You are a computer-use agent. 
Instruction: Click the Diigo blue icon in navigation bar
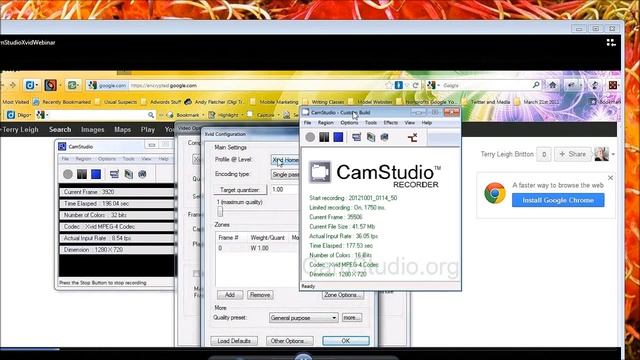click(30, 85)
